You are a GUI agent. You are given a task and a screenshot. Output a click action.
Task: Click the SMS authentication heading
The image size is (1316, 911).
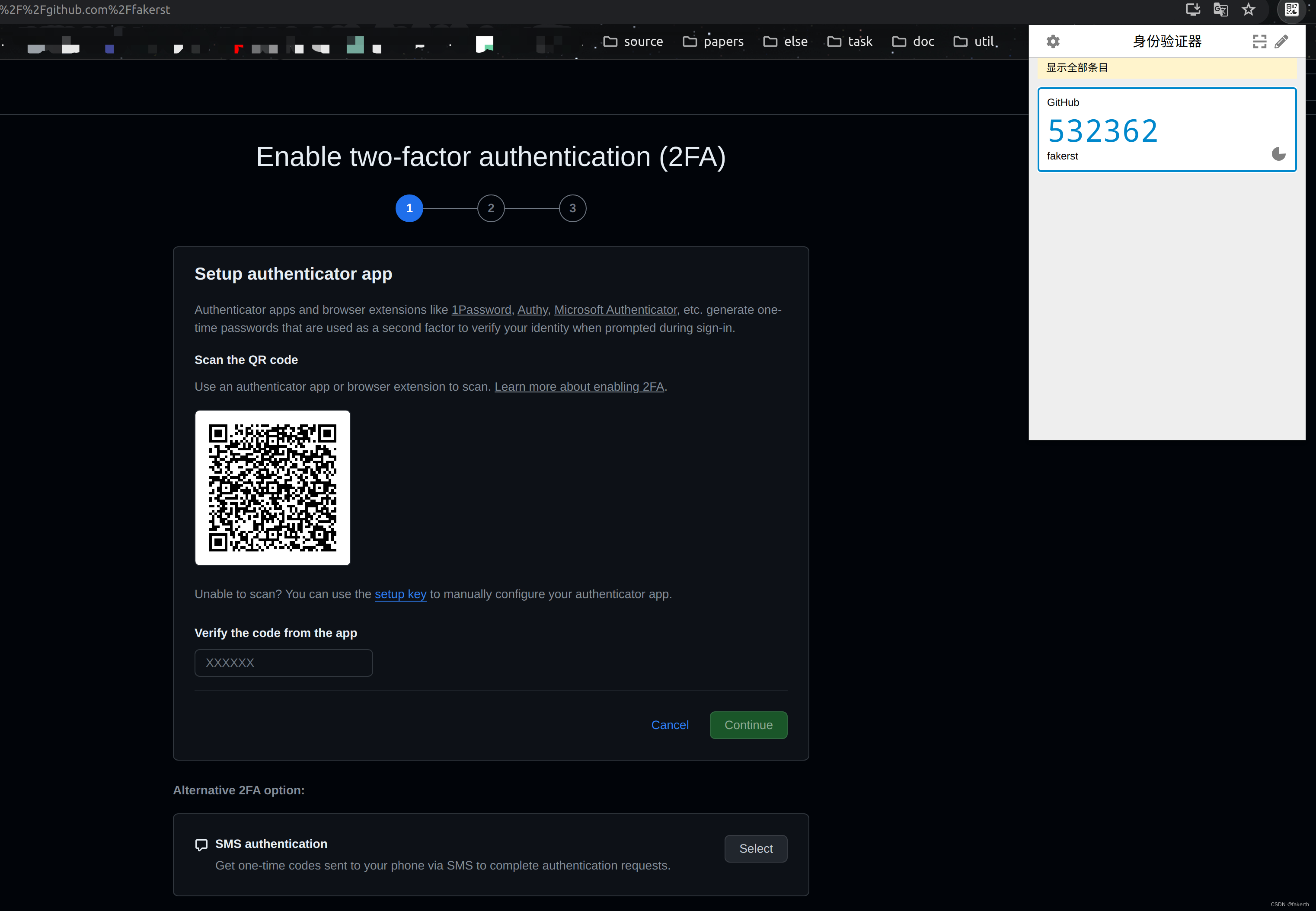271,844
